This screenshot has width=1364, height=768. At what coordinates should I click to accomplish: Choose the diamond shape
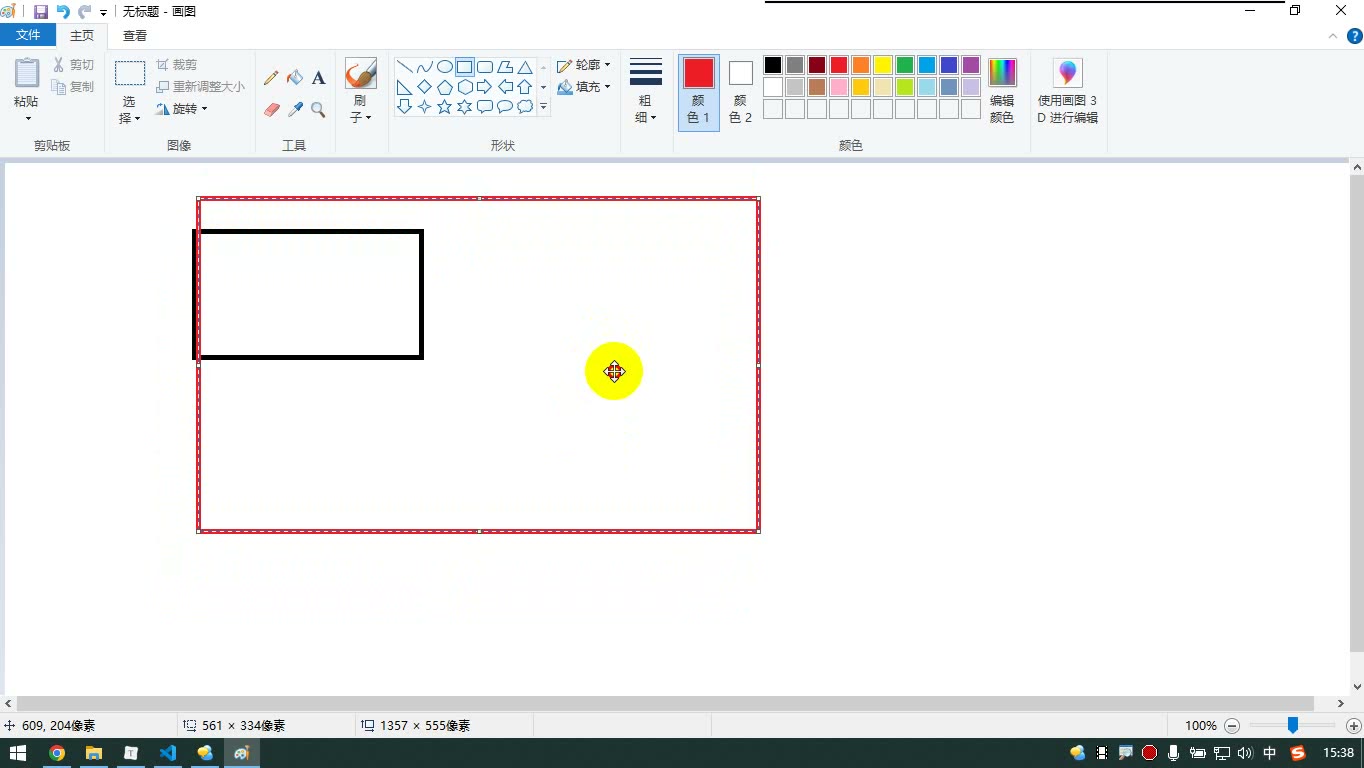(425, 87)
